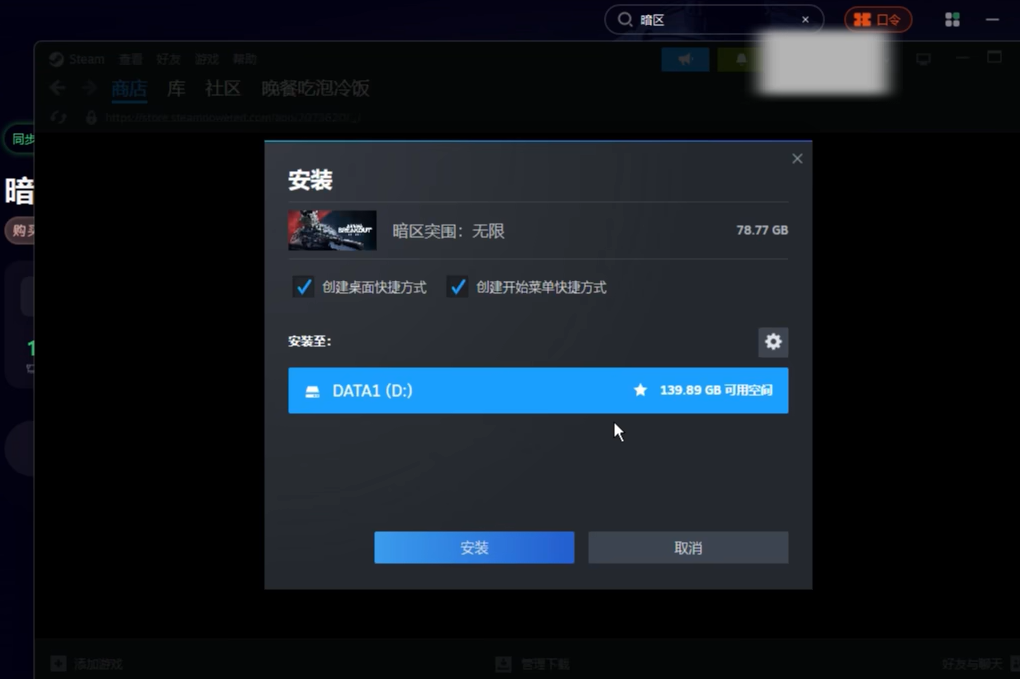
Task: Click the search magnifier icon
Action: [625, 20]
